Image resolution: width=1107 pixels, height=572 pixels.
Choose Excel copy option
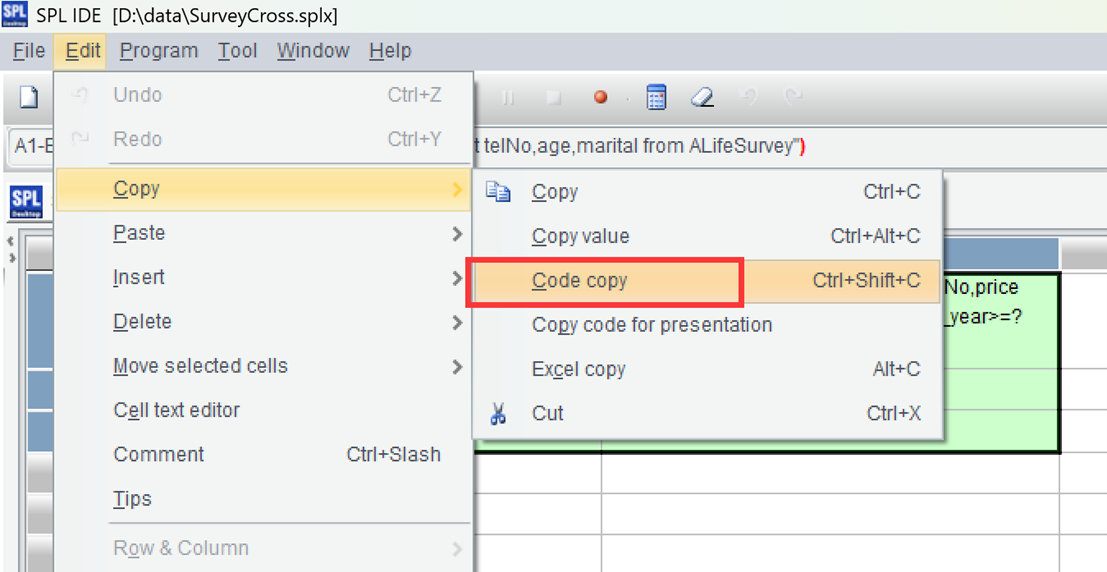point(579,369)
